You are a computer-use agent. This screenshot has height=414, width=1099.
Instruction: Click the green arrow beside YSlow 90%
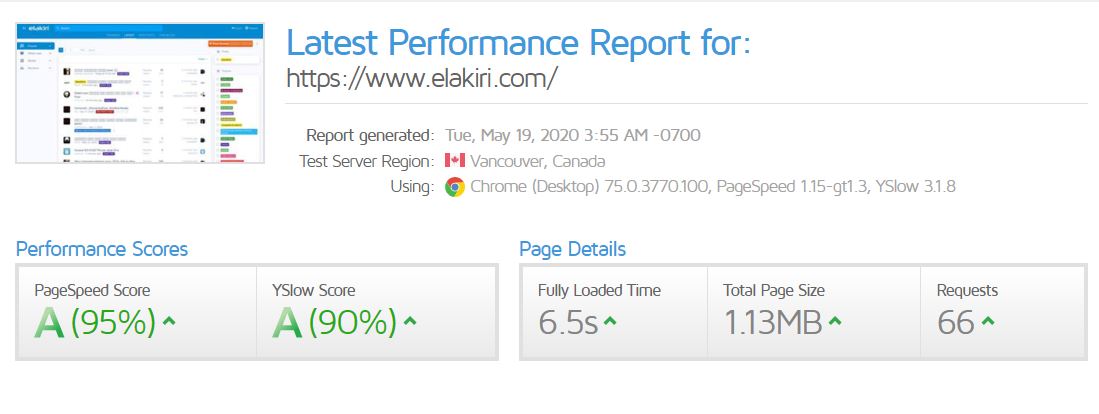pos(410,322)
